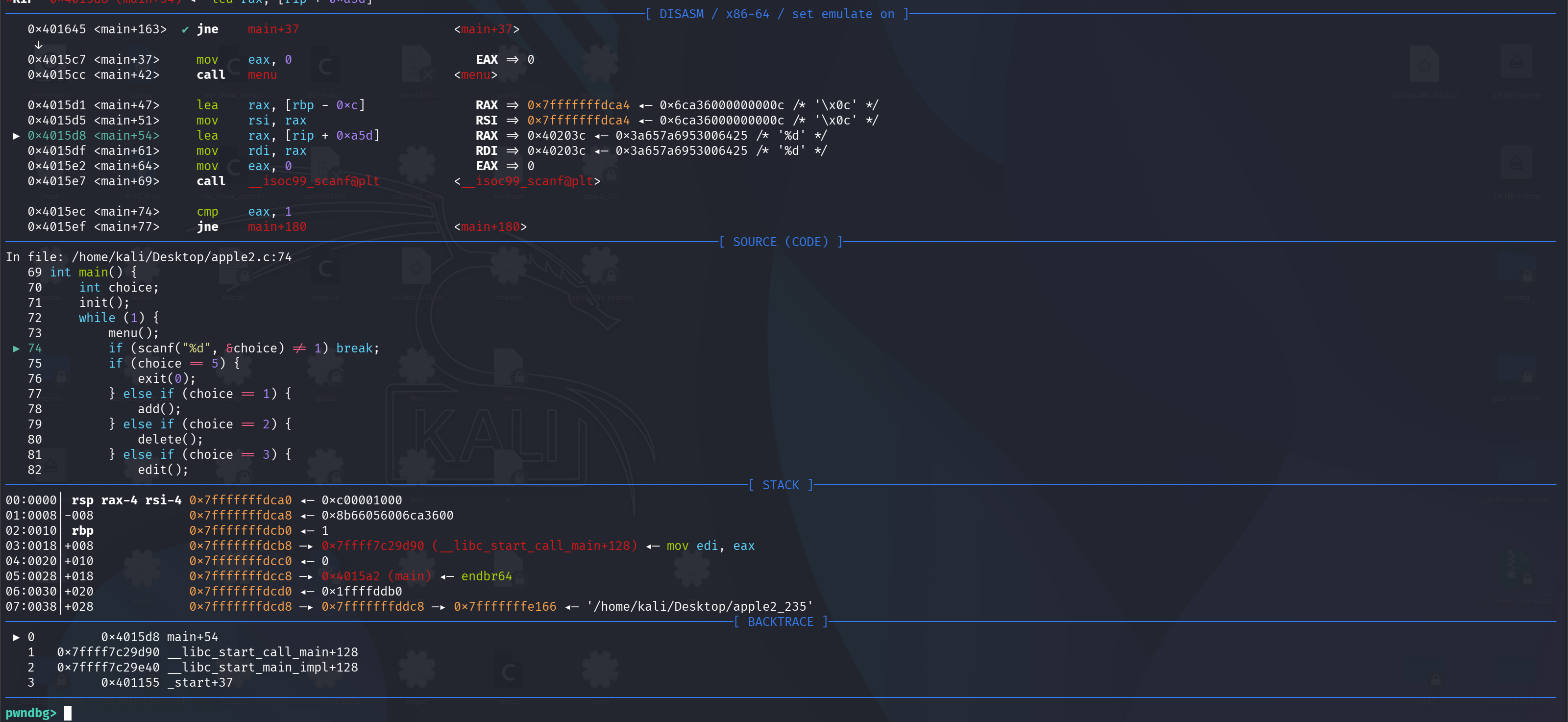Image resolution: width=1568 pixels, height=722 pixels.
Task: Select the STACK section header
Action: click(781, 485)
